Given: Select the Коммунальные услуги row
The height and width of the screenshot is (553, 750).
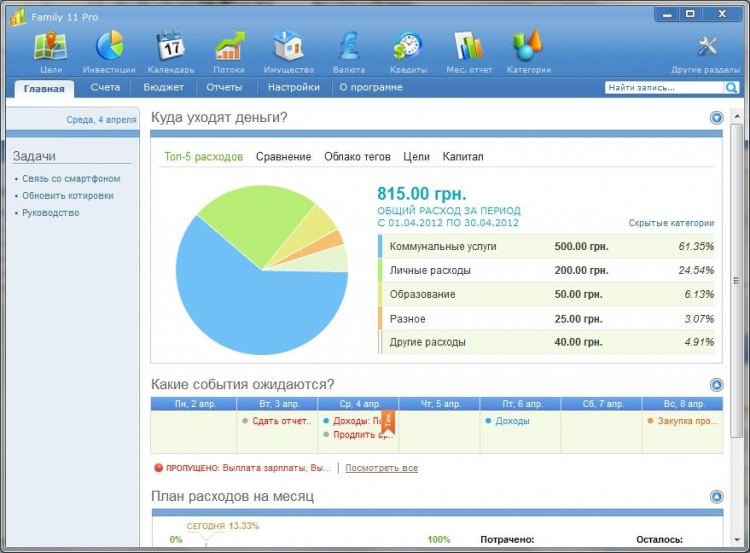Looking at the screenshot, I should [546, 246].
